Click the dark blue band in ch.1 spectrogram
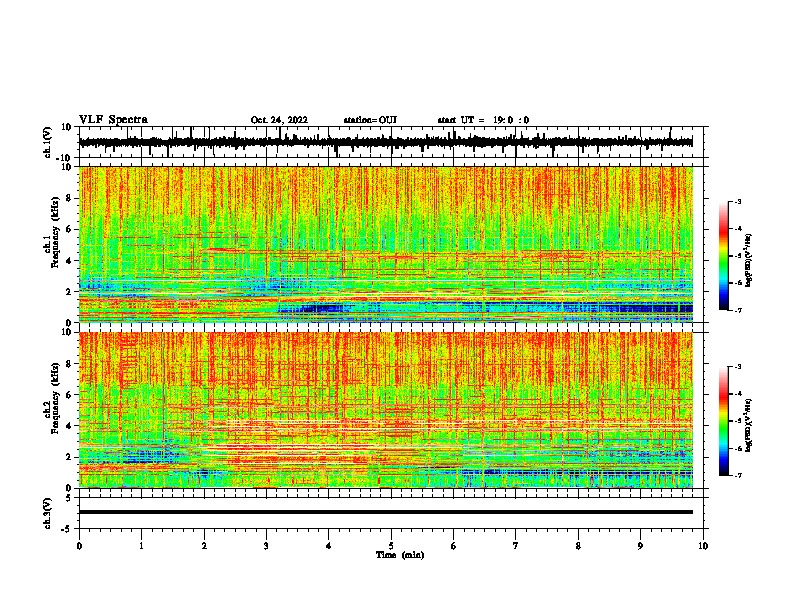The height and width of the screenshot is (612, 792). coord(485,308)
